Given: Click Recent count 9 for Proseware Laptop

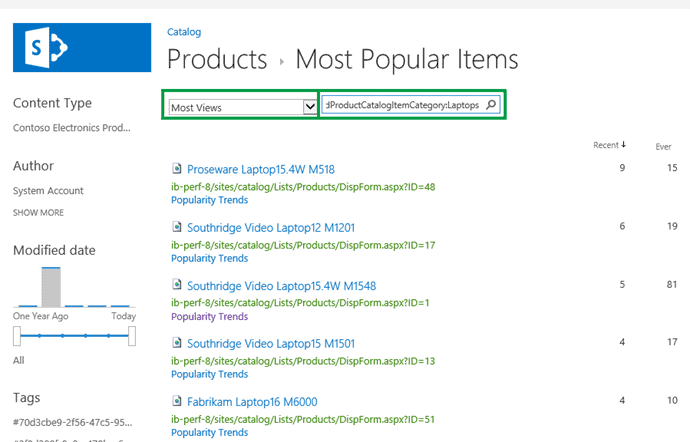Looking at the screenshot, I should click(x=622, y=168).
